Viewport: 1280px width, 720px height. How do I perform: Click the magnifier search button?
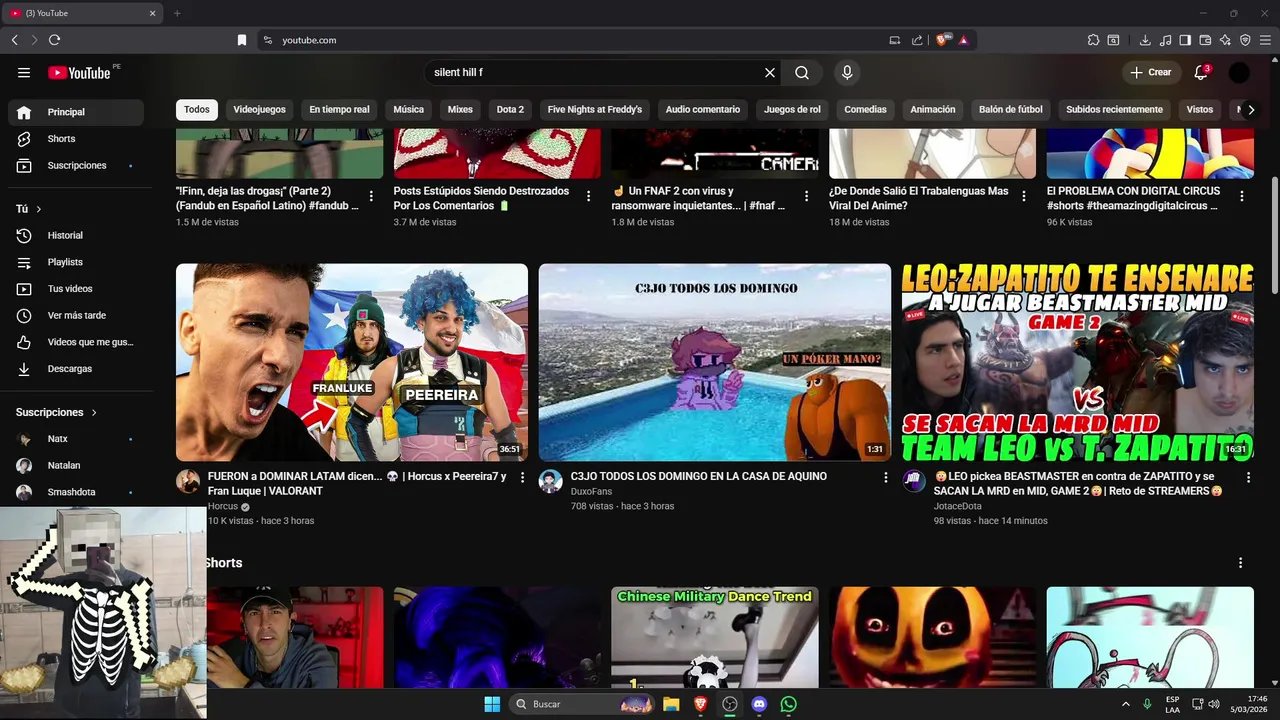(802, 72)
